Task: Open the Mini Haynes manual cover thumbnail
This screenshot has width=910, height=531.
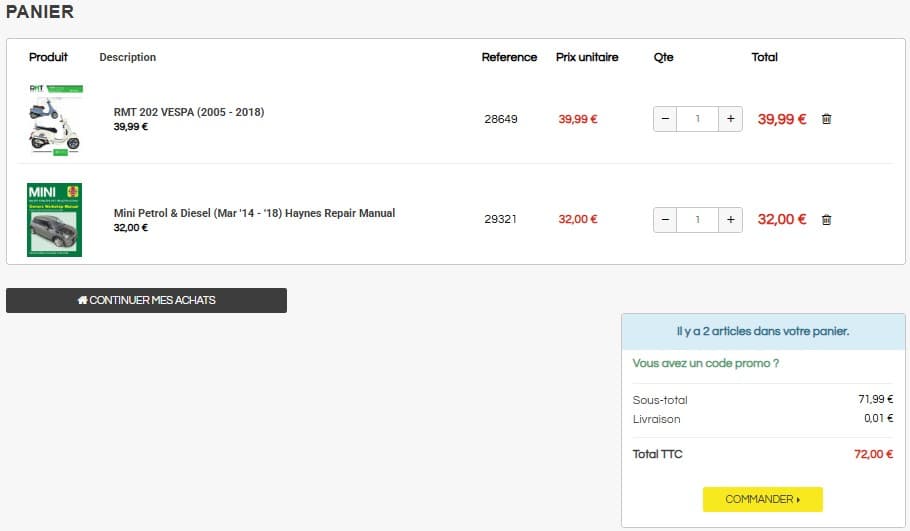Action: coord(55,219)
